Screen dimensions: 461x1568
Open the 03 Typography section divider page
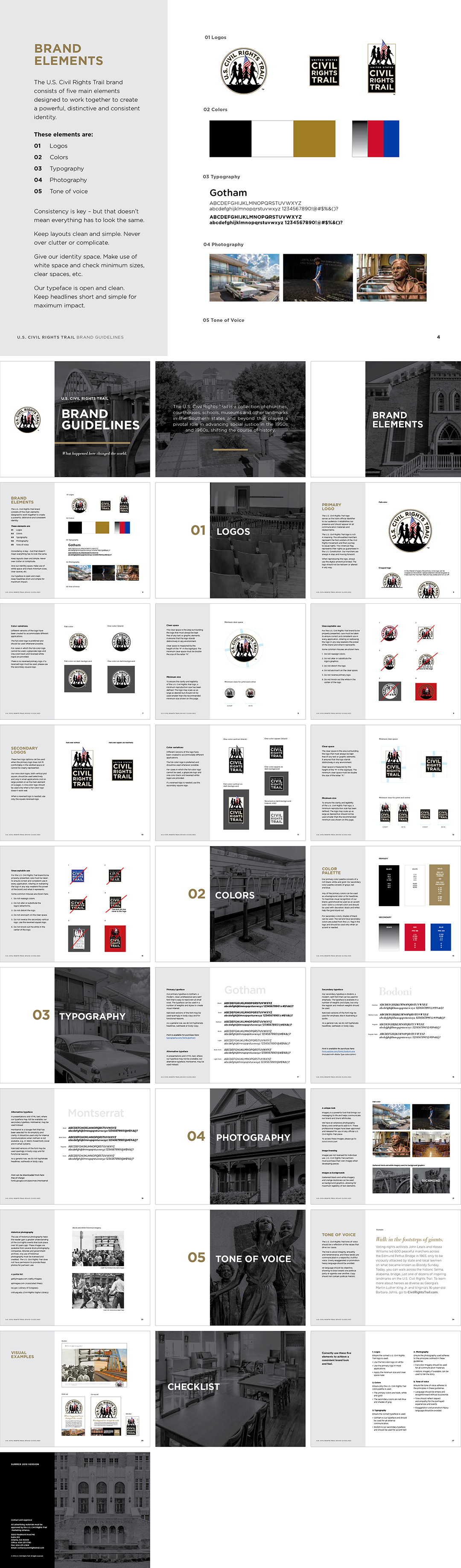pos(75,1024)
